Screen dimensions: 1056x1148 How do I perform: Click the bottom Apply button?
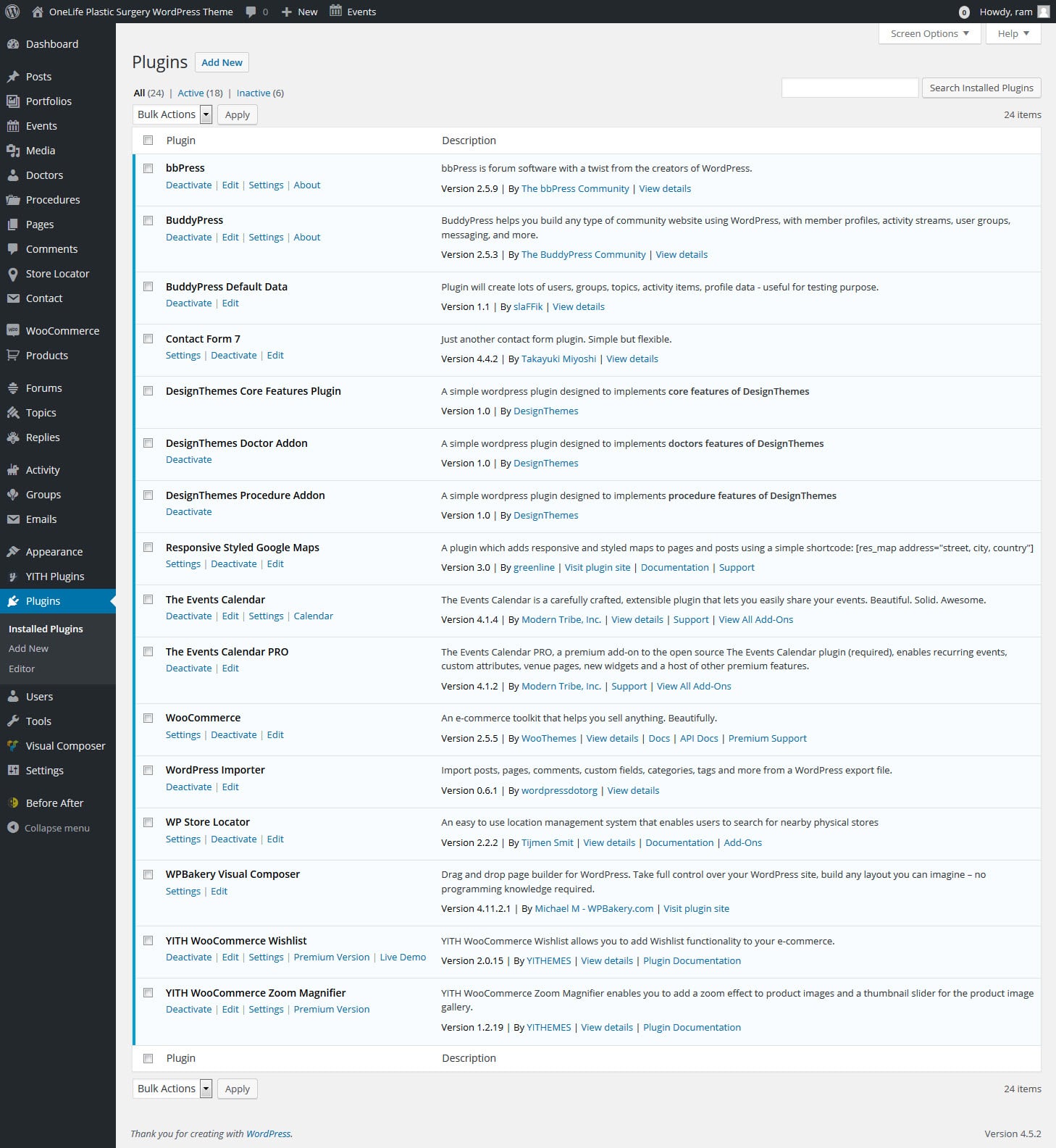pos(238,1089)
